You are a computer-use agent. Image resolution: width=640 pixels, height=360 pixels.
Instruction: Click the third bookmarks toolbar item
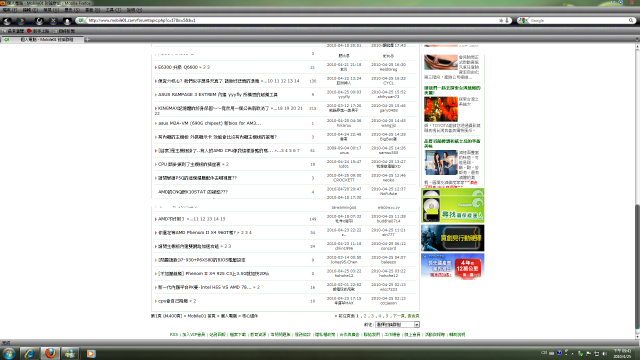click(64, 31)
